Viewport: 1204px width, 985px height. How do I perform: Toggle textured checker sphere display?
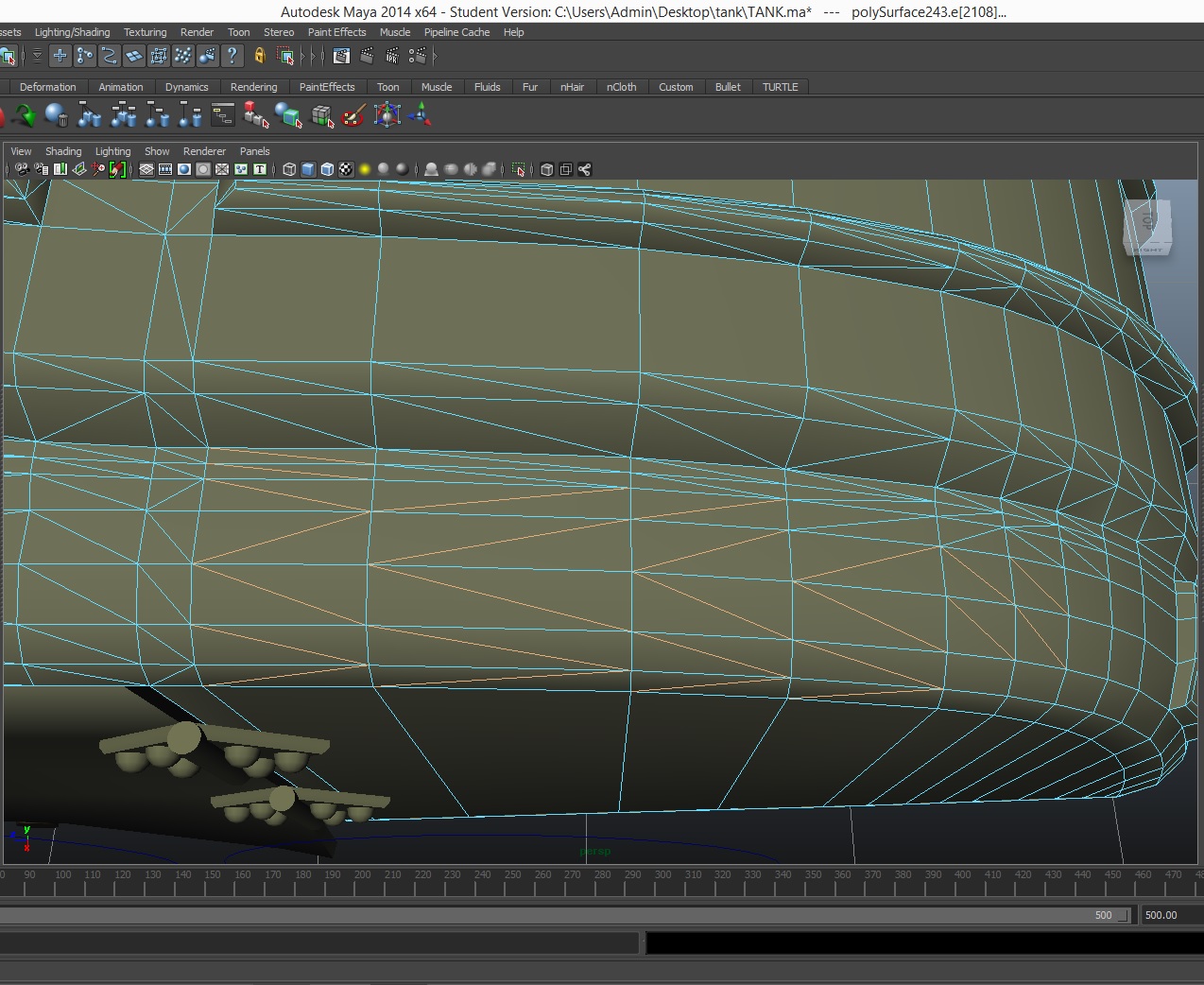click(346, 169)
